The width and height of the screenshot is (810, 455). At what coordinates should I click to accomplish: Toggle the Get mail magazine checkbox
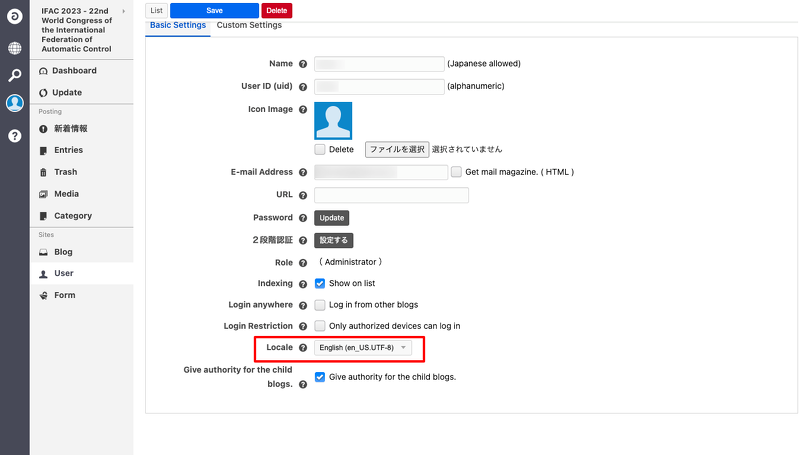tap(457, 172)
